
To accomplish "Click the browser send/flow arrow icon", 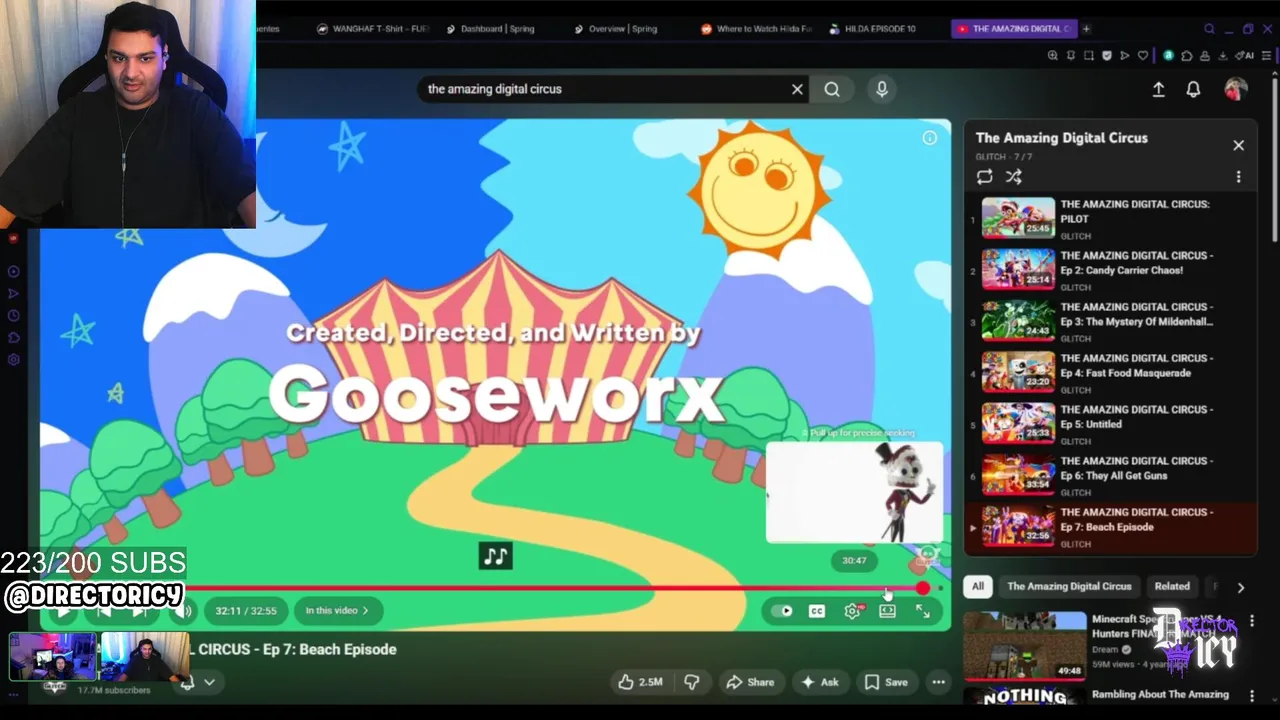I will tap(1125, 55).
